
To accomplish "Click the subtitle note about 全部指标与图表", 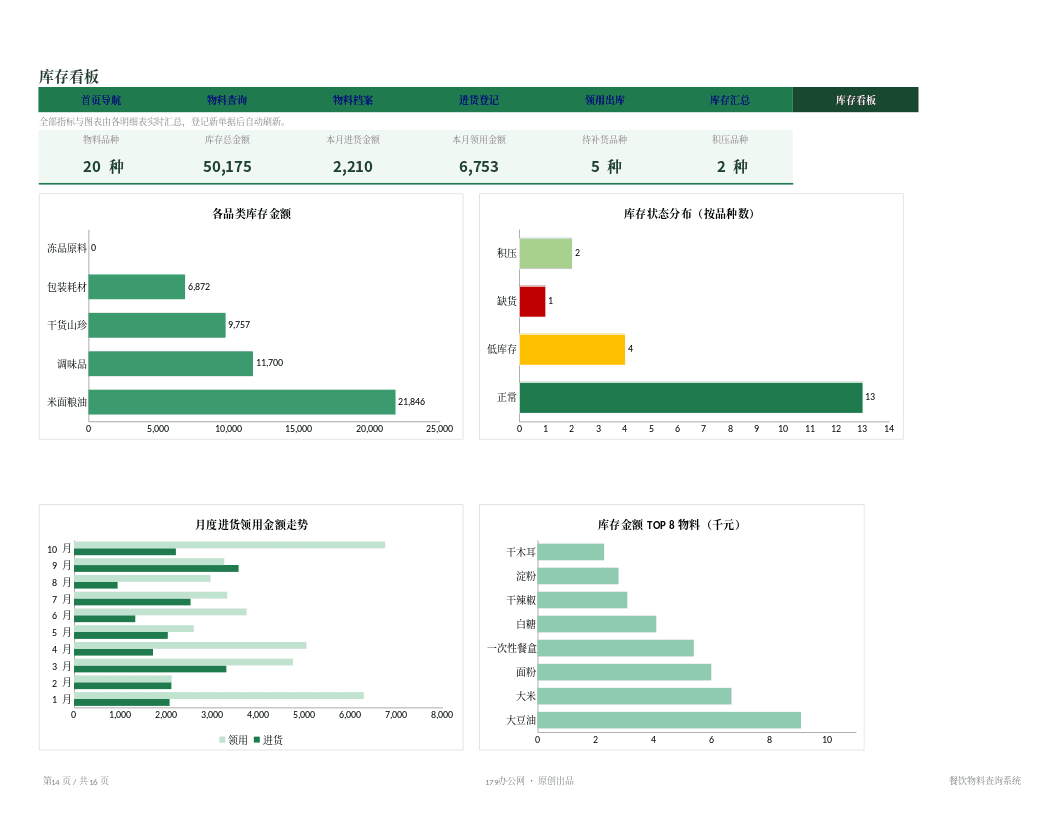I will point(164,122).
